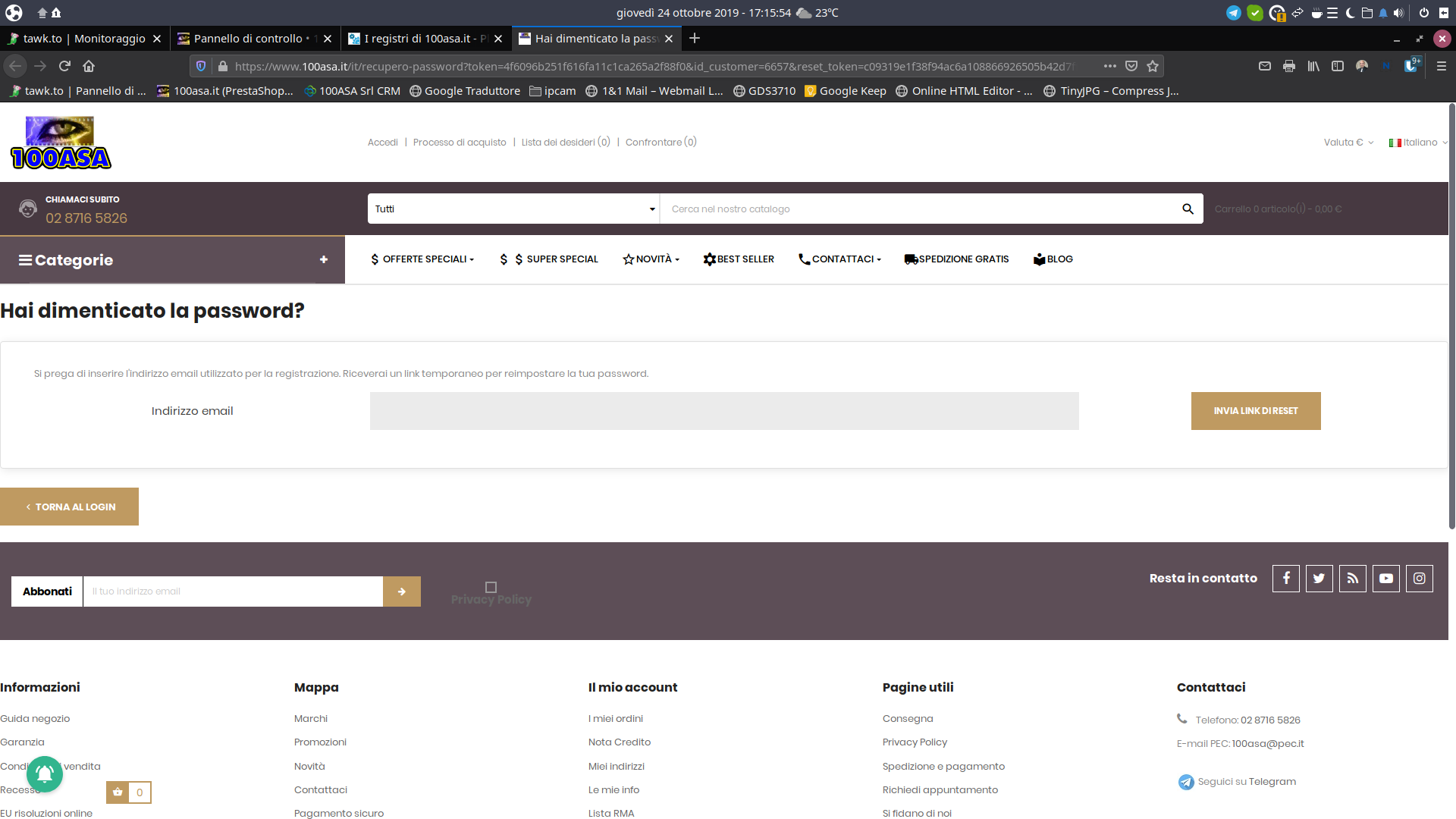The height and width of the screenshot is (819, 1456).
Task: Click the INVIA LINK DI RESET button
Action: [1255, 410]
